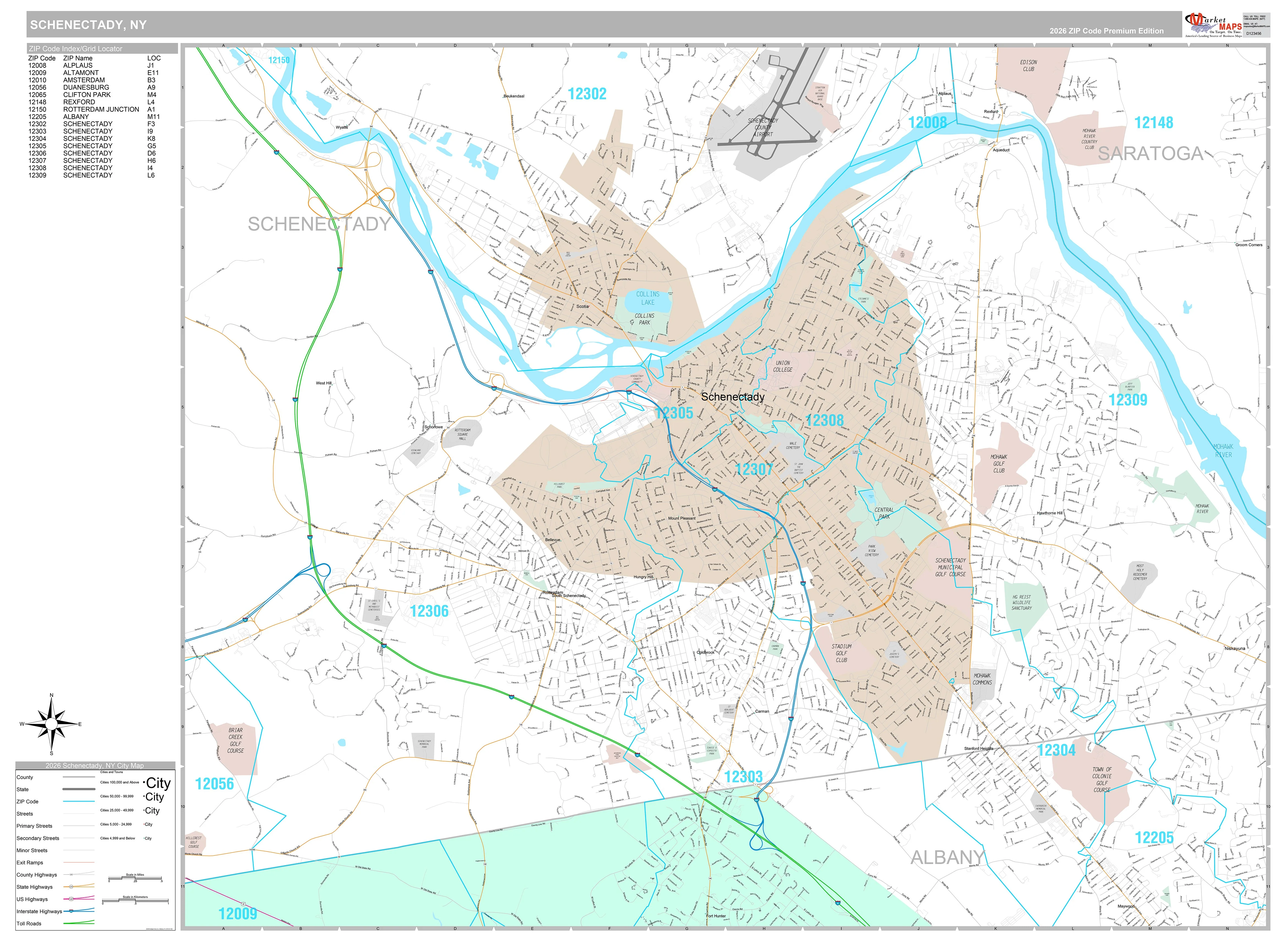Select the 12148 REXFORD index row
This screenshot has width=1288, height=943.
click(94, 102)
